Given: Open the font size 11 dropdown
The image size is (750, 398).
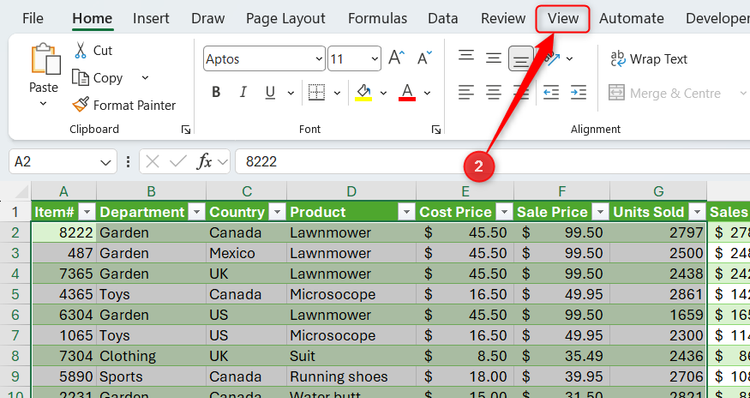Looking at the screenshot, I should (x=375, y=59).
